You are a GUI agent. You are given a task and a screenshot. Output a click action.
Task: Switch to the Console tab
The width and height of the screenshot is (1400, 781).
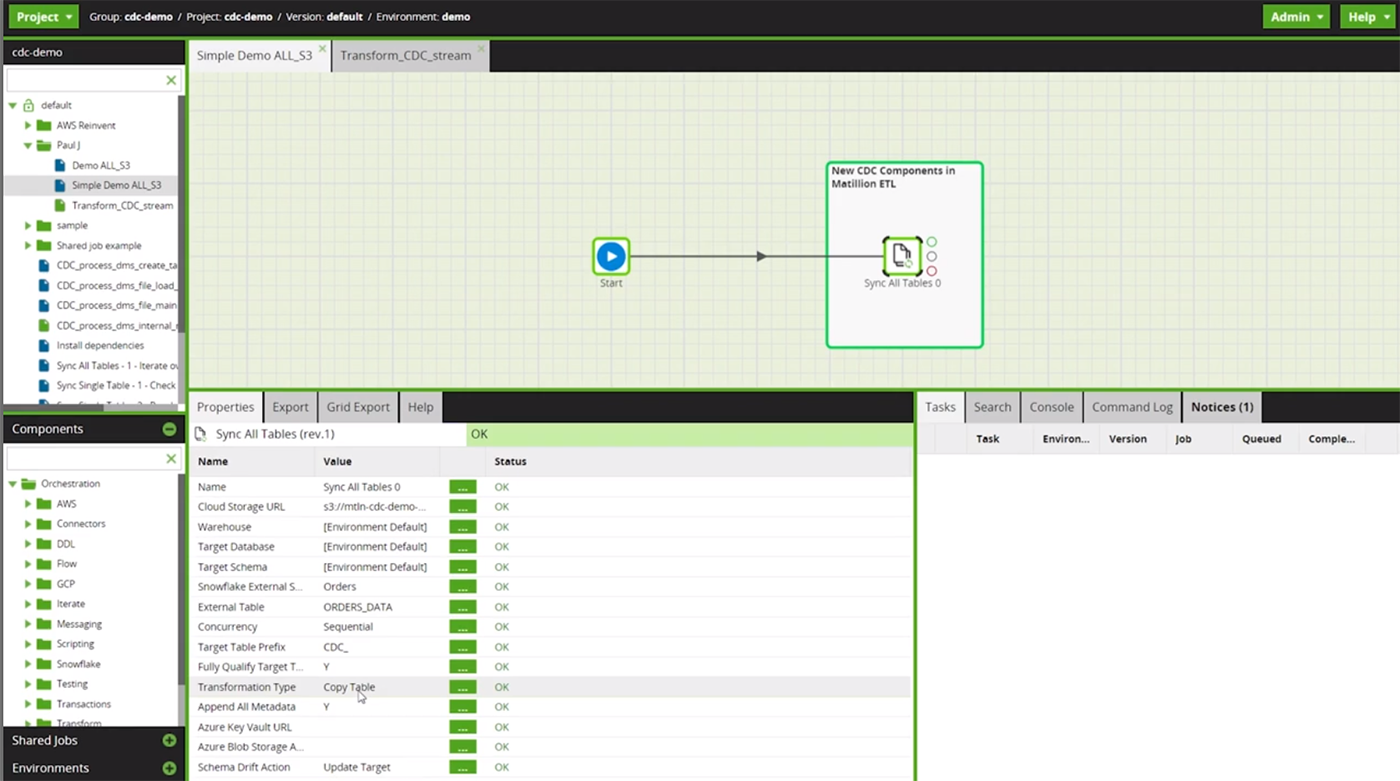click(x=1051, y=407)
